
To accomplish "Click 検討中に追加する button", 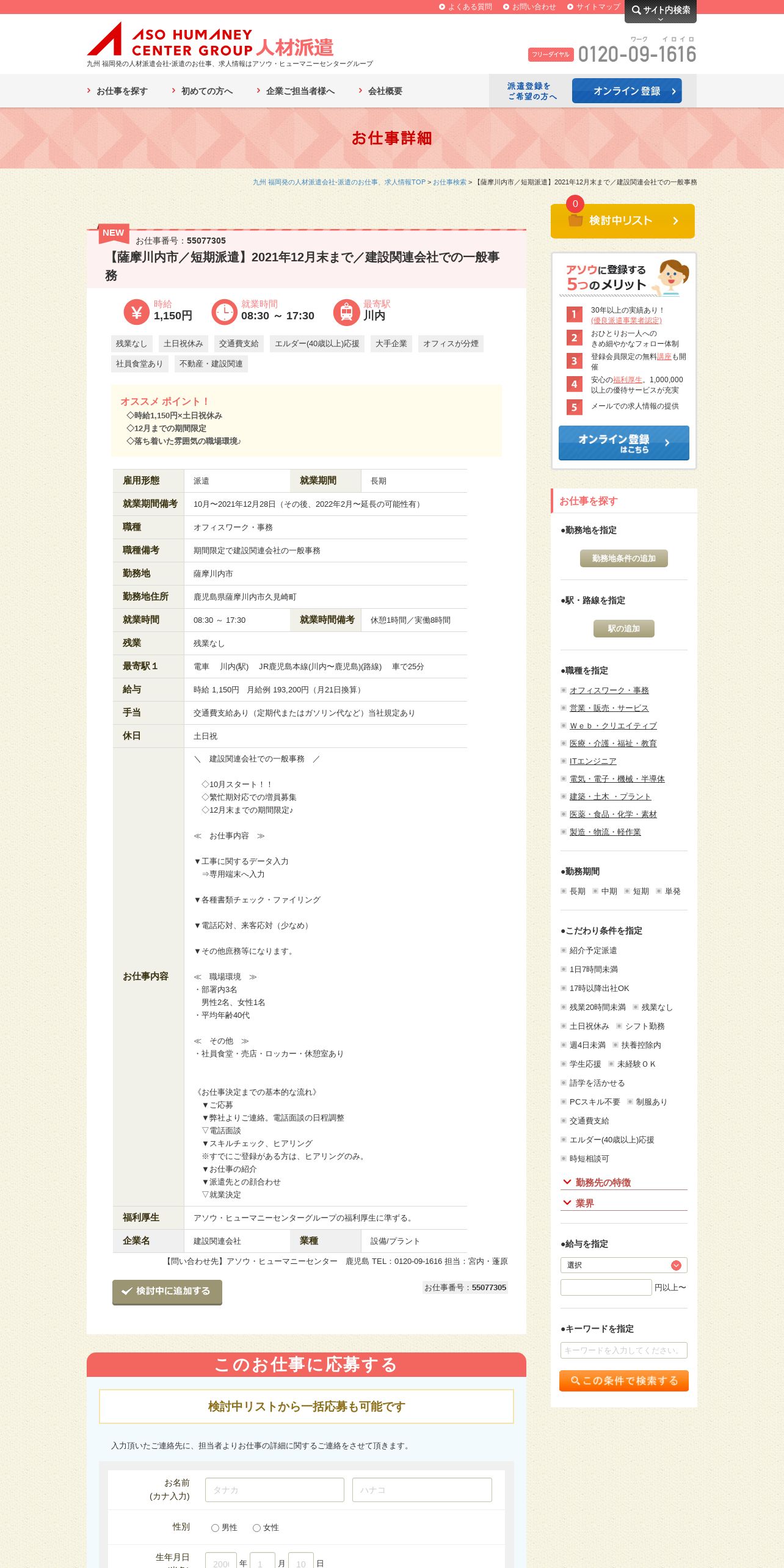I will pos(167,1291).
